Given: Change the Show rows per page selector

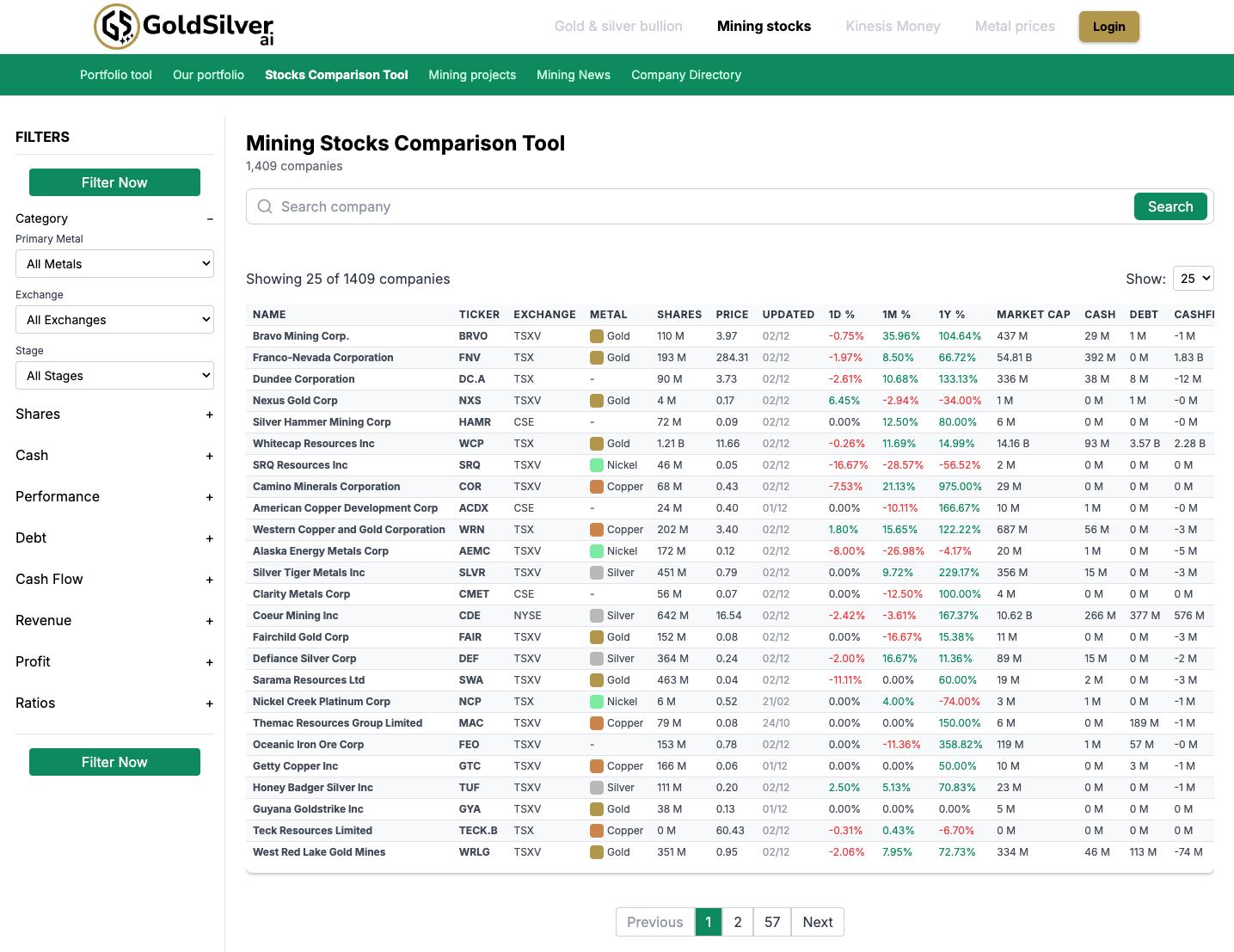Looking at the screenshot, I should point(1193,279).
